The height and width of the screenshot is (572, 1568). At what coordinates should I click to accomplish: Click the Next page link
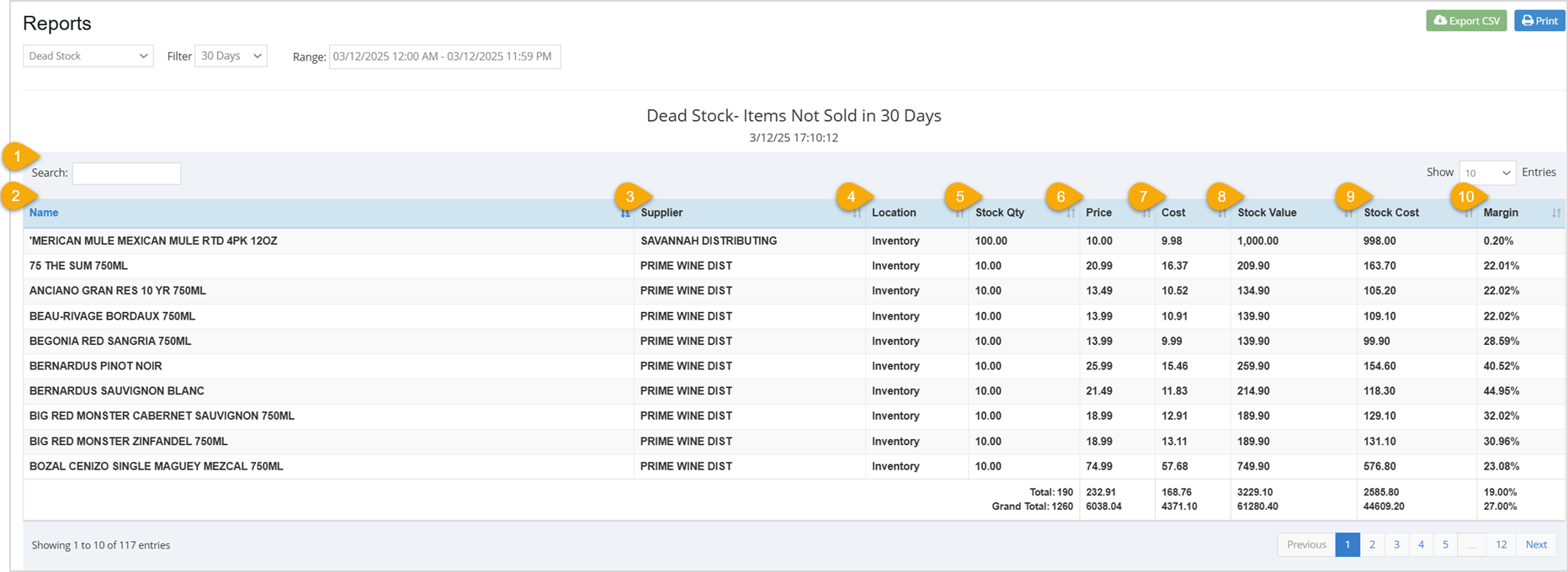click(x=1536, y=545)
